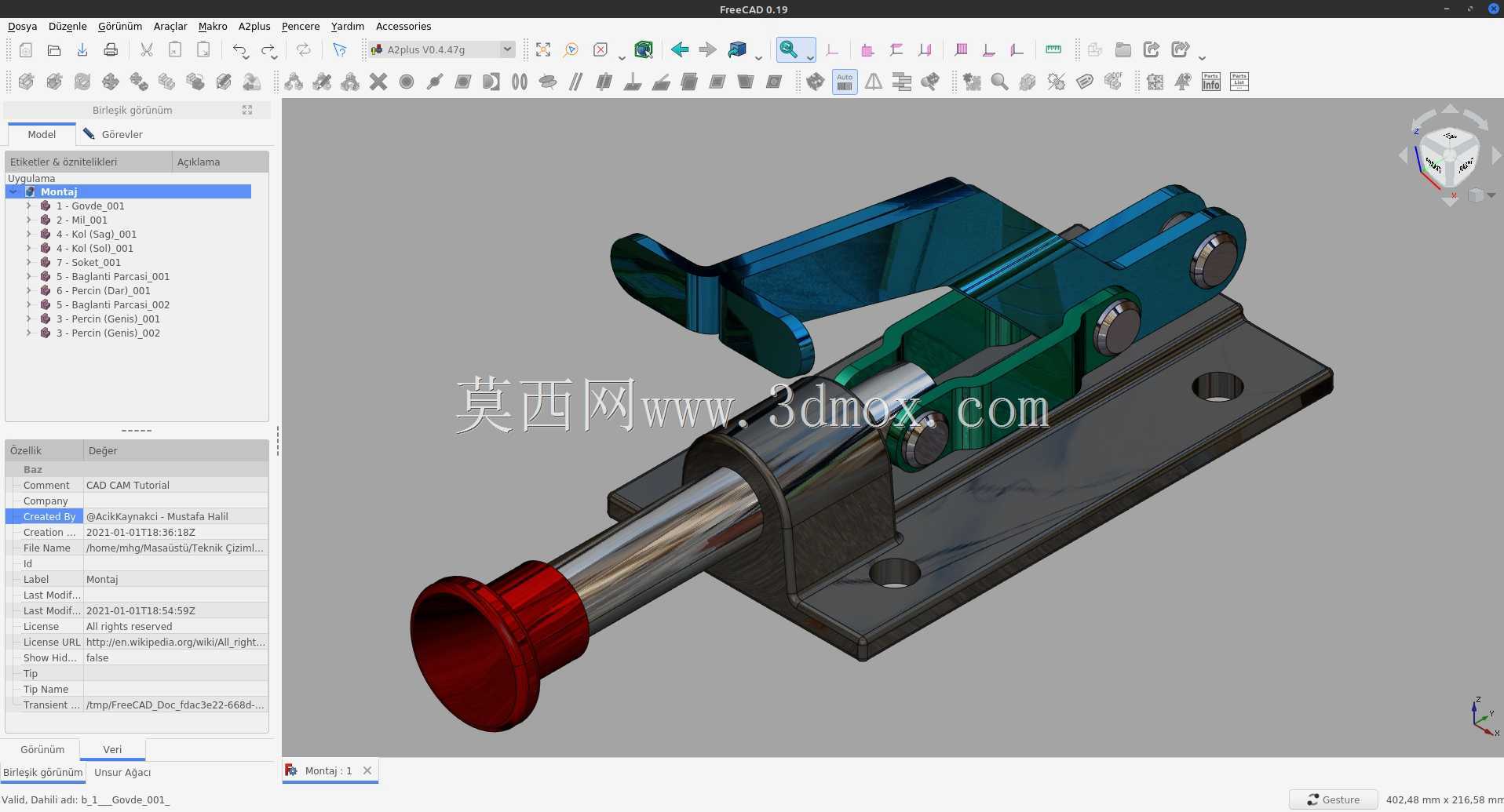Open the Görünüm menu

(120, 26)
